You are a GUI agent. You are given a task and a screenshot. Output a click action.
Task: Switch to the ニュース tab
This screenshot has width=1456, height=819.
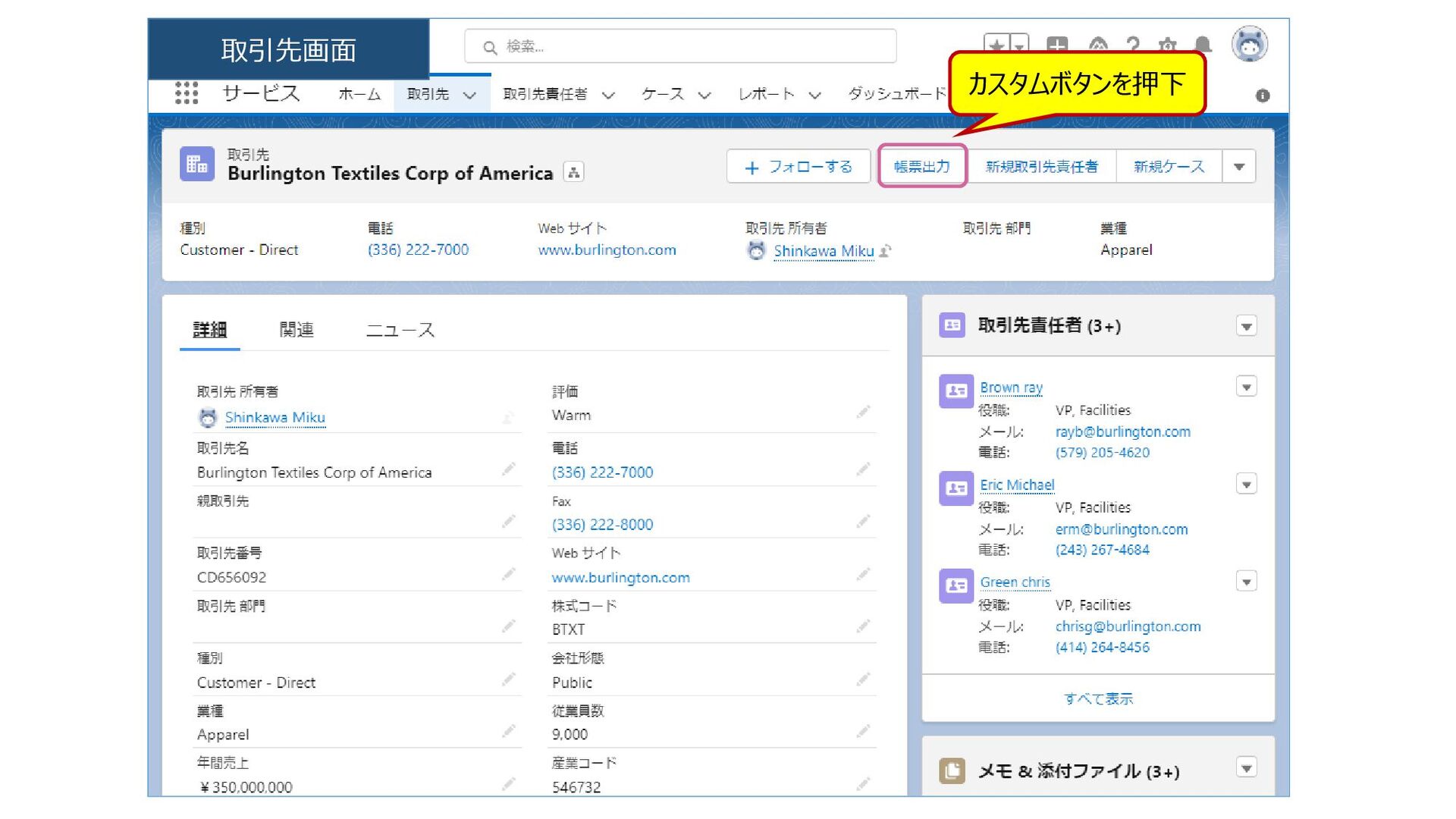(400, 330)
